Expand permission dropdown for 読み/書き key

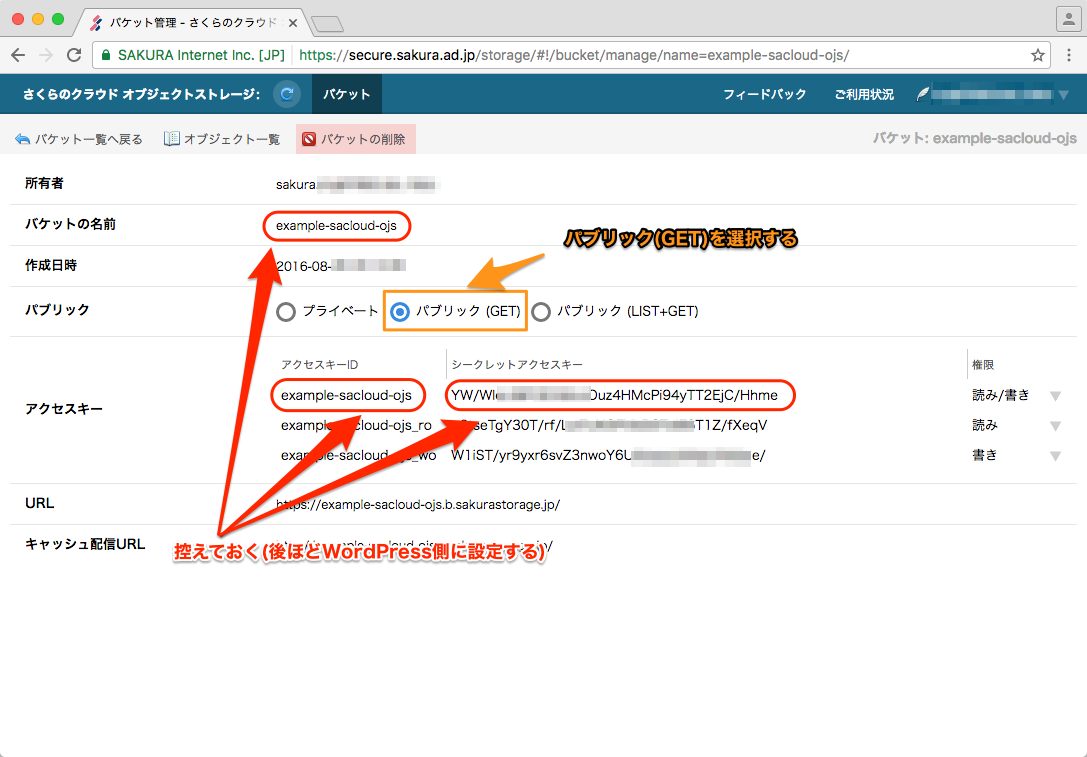[x=1055, y=396]
